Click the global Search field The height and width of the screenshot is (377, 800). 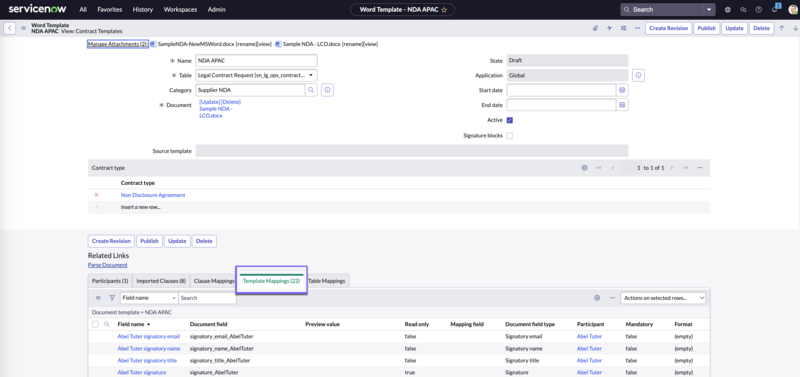click(x=662, y=10)
